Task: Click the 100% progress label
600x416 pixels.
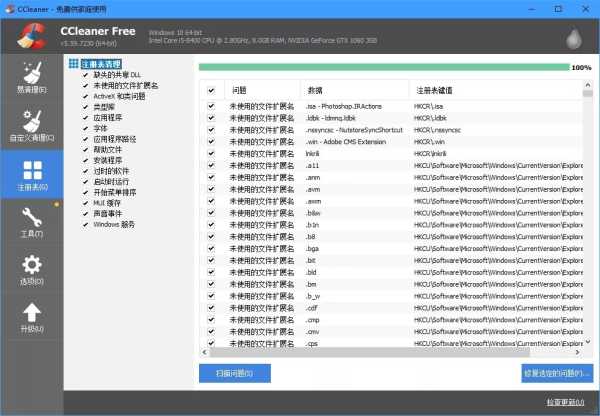Action: coord(581,68)
